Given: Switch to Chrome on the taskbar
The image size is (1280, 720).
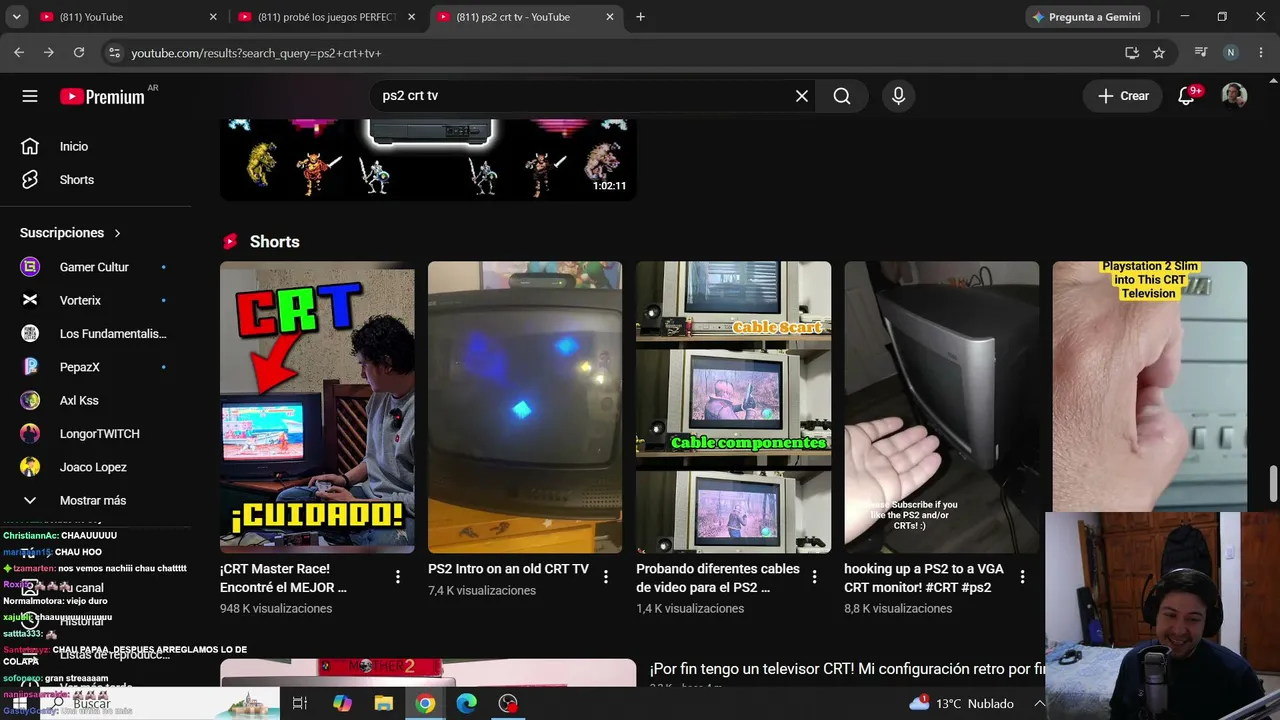Looking at the screenshot, I should pyautogui.click(x=426, y=703).
